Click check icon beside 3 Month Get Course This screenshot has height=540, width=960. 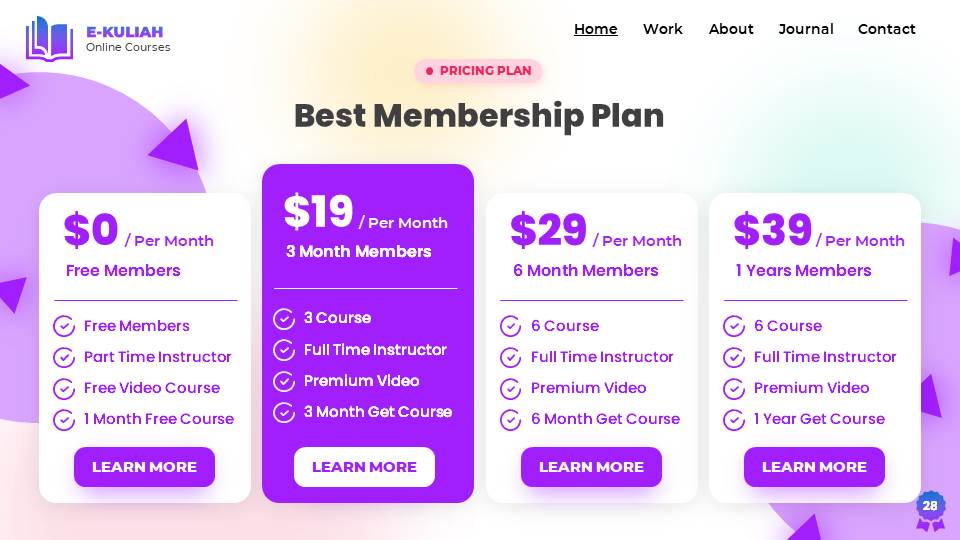point(284,412)
